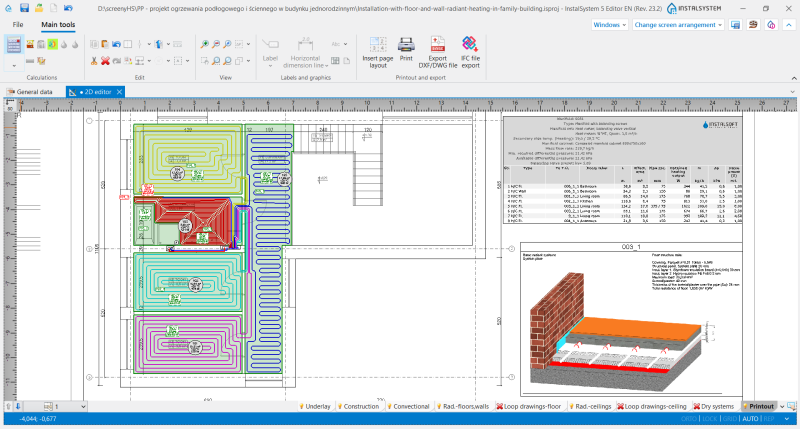Open dropdown at end of top View row
The image size is (800, 429).
pyautogui.click(x=248, y=44)
